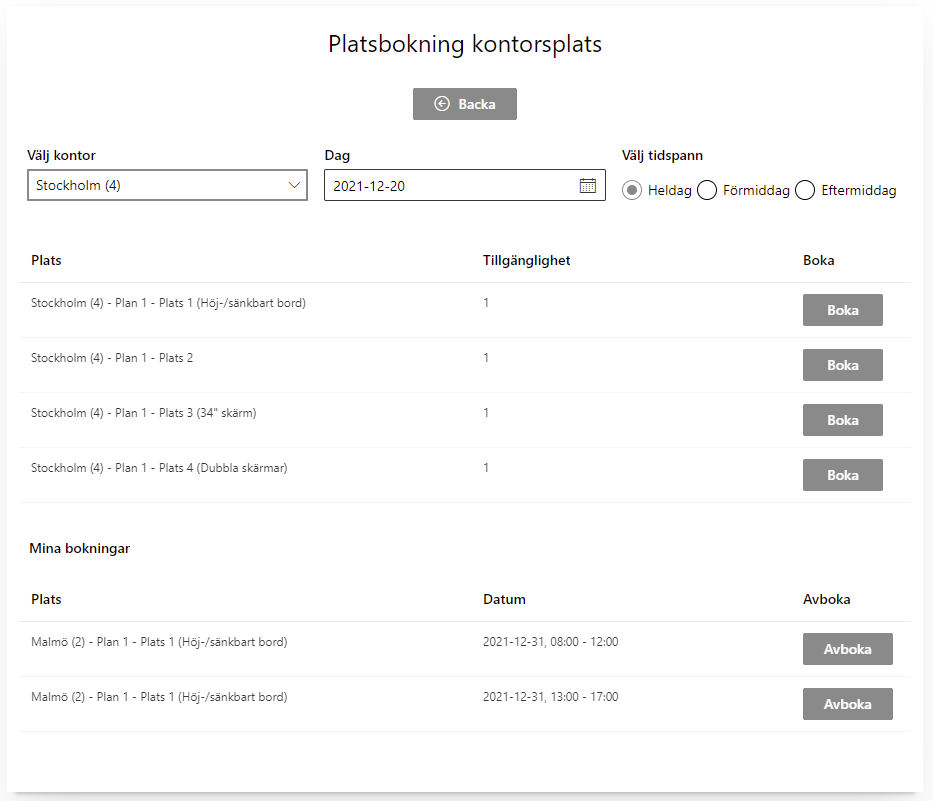
Task: Select the Heldag radio button
Action: [632, 190]
